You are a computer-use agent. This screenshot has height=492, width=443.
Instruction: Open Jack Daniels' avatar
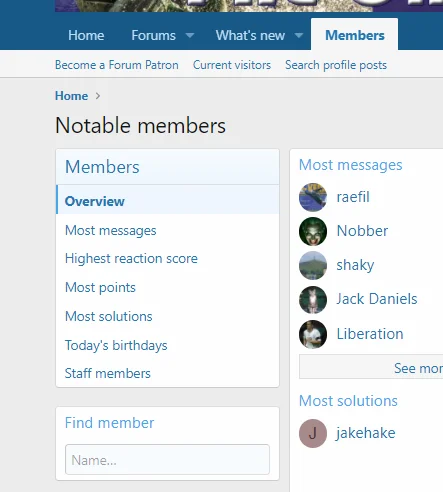coord(313,300)
